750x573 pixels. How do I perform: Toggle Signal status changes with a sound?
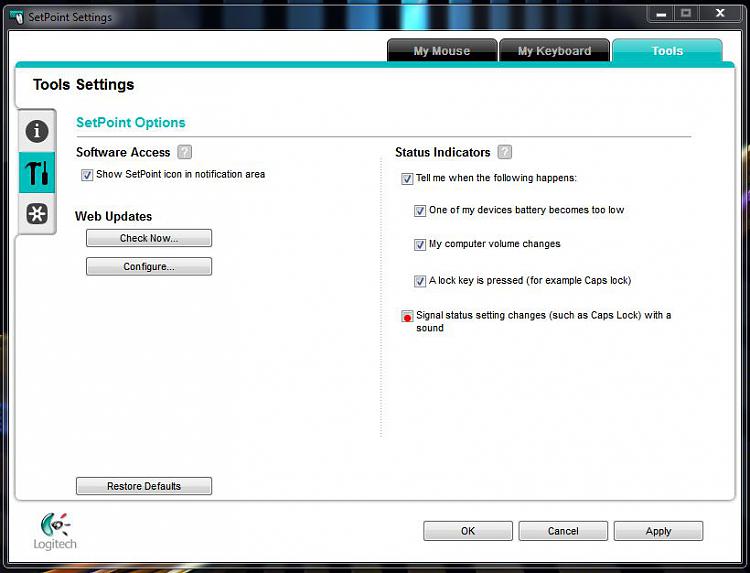[x=407, y=316]
